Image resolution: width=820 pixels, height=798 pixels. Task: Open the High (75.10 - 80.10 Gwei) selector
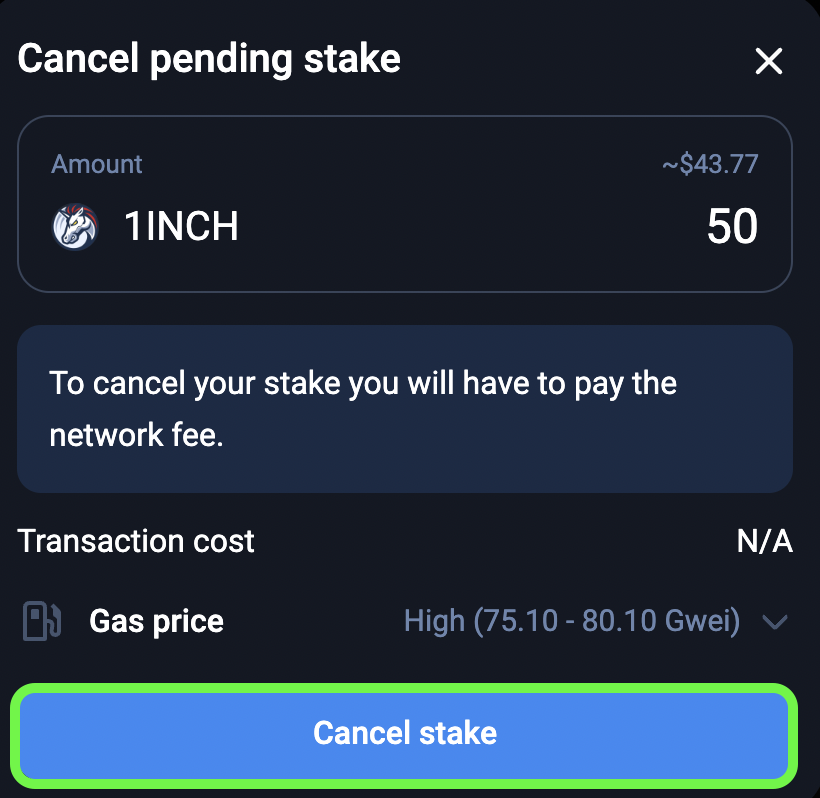[x=571, y=622]
